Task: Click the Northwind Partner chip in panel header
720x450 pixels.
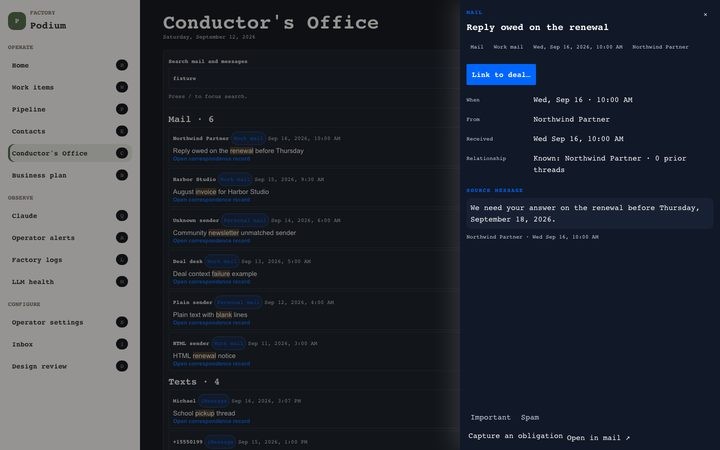Action: click(660, 47)
